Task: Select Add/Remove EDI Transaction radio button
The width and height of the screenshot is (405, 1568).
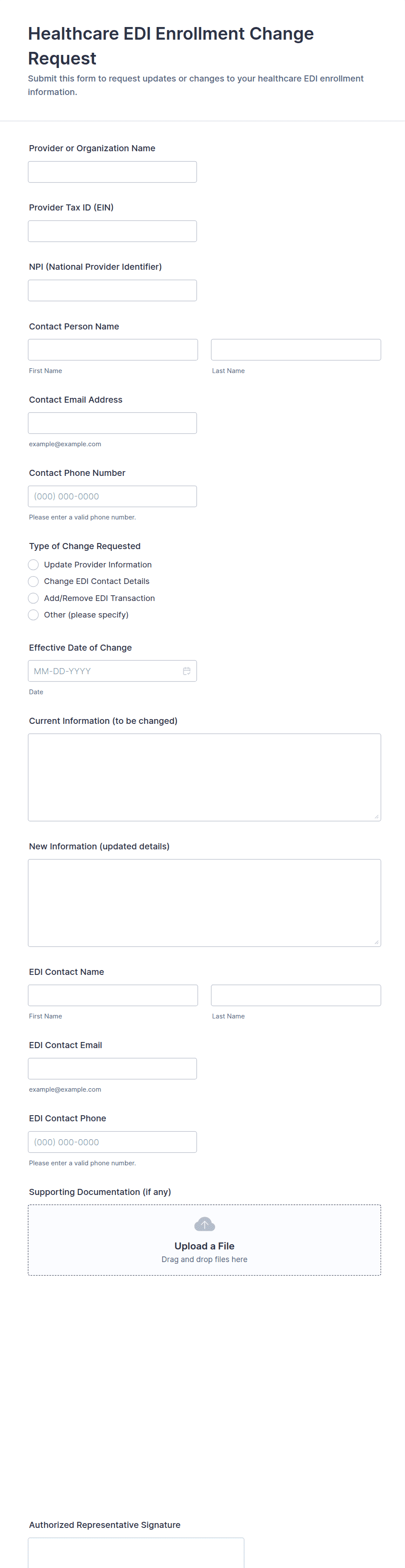Action: click(34, 598)
